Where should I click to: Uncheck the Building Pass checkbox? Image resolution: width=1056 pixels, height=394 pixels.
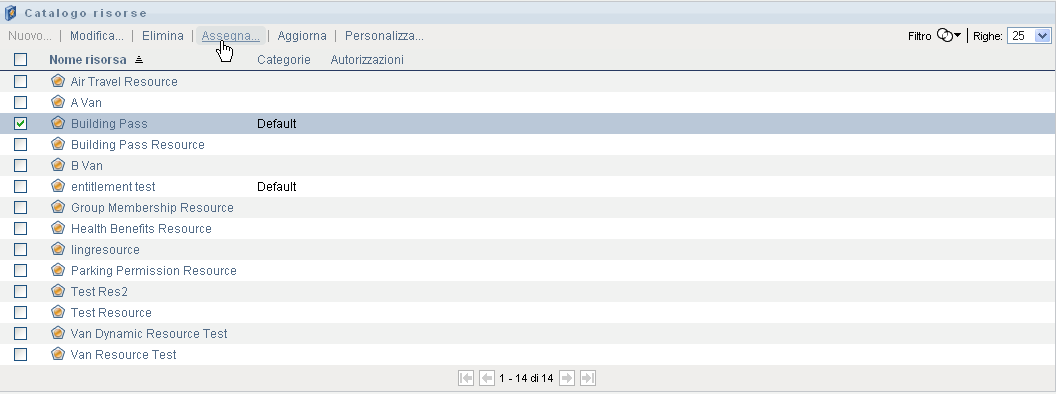tap(21, 123)
